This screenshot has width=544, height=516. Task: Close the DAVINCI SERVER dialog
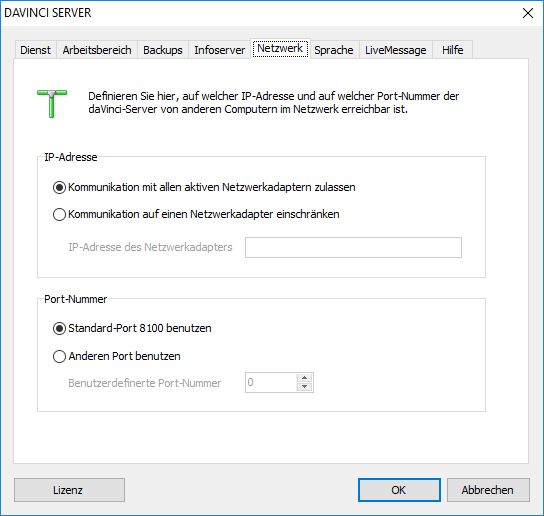pos(528,13)
